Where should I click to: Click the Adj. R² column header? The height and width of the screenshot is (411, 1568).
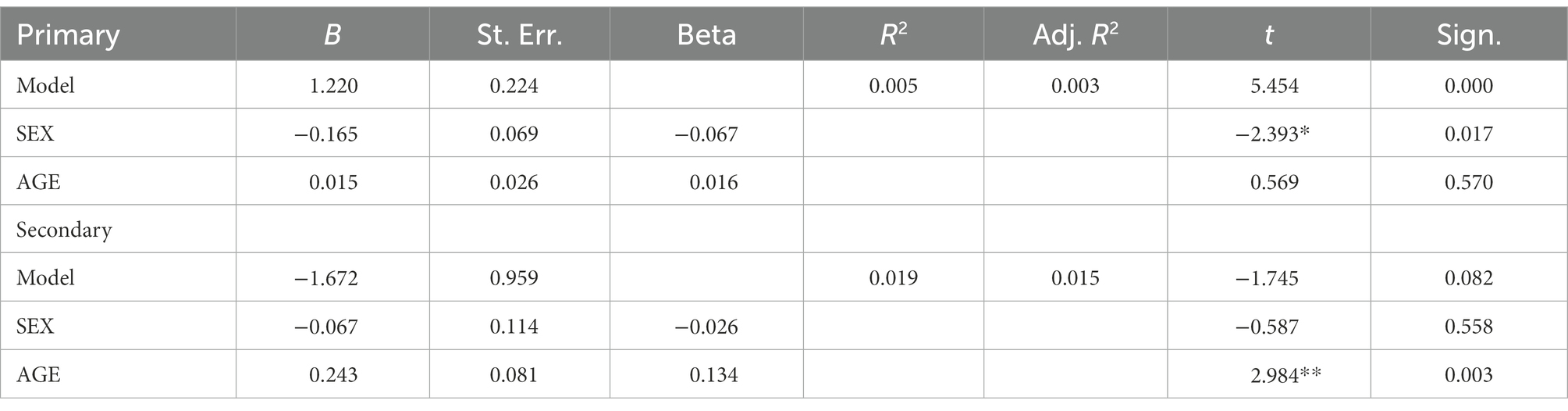pos(1075,35)
